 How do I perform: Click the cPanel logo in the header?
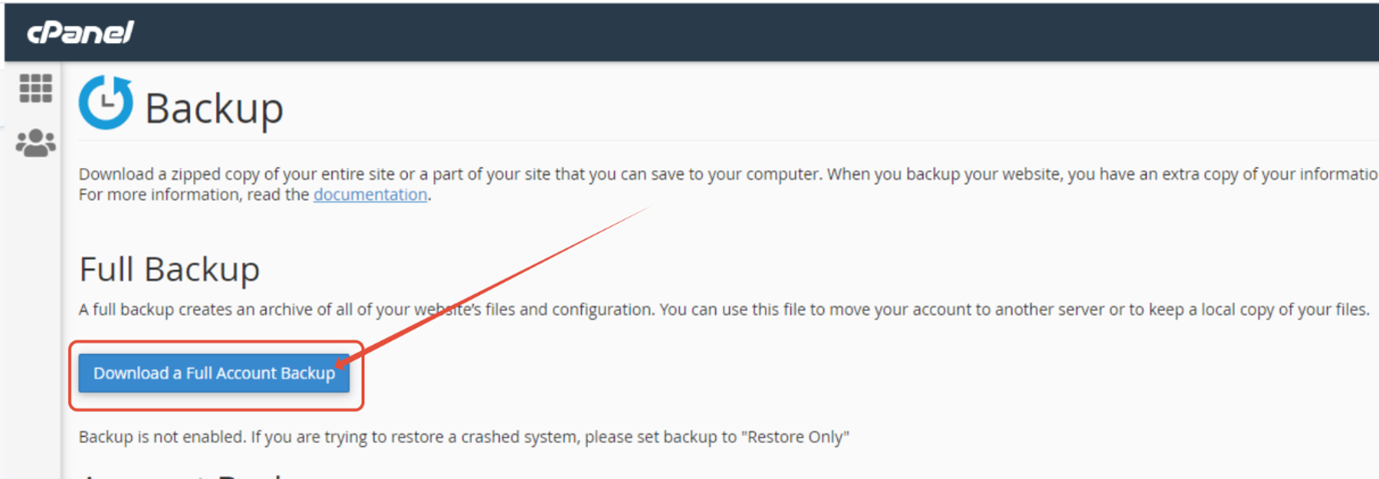tap(80, 32)
